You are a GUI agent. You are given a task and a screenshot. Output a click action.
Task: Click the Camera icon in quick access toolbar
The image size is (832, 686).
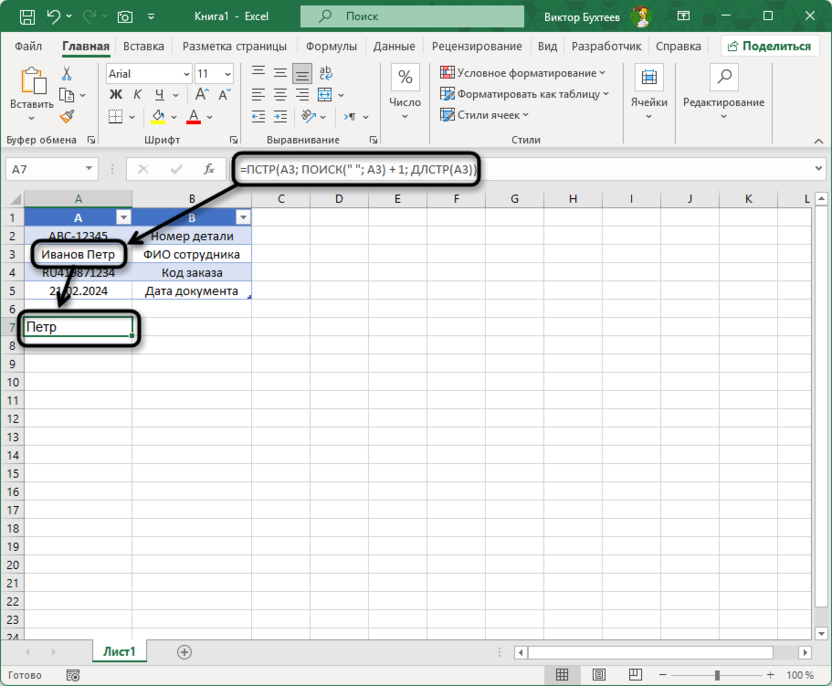125,17
